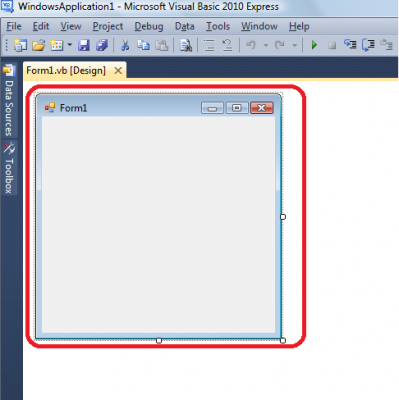Click the form's bottom-edge resize handle
This screenshot has width=399, height=400.
(159, 340)
